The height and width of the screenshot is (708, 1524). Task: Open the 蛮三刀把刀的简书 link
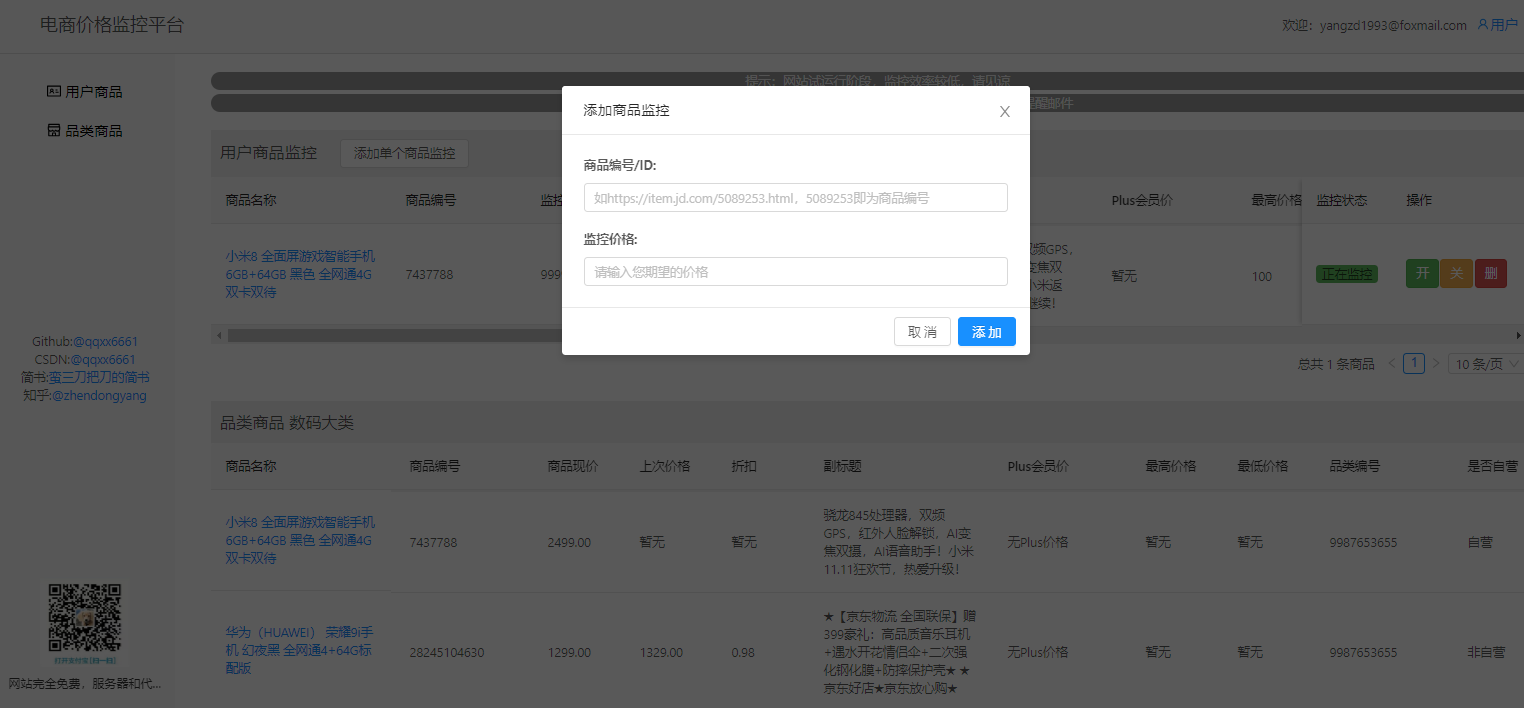tap(99, 378)
